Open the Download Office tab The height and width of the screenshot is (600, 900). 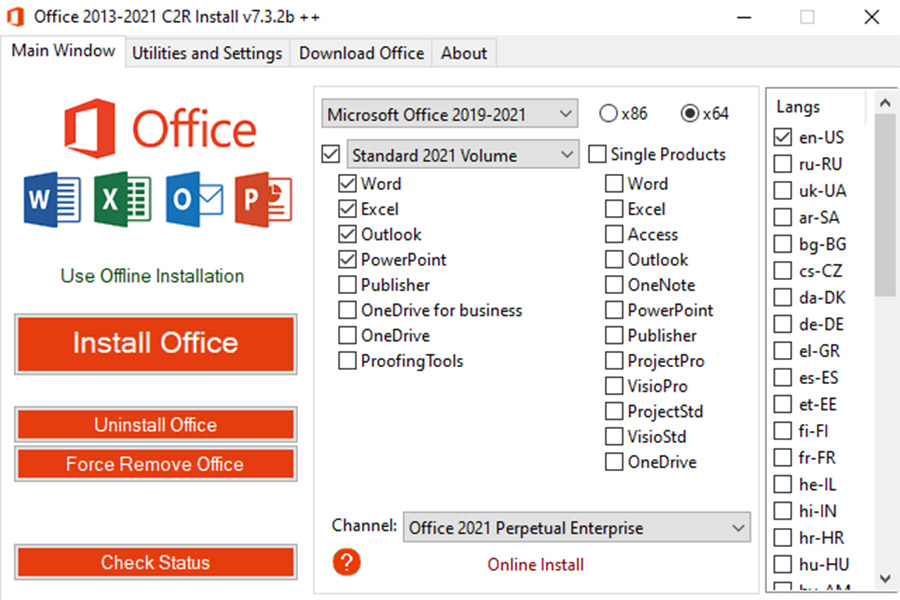[x=362, y=53]
